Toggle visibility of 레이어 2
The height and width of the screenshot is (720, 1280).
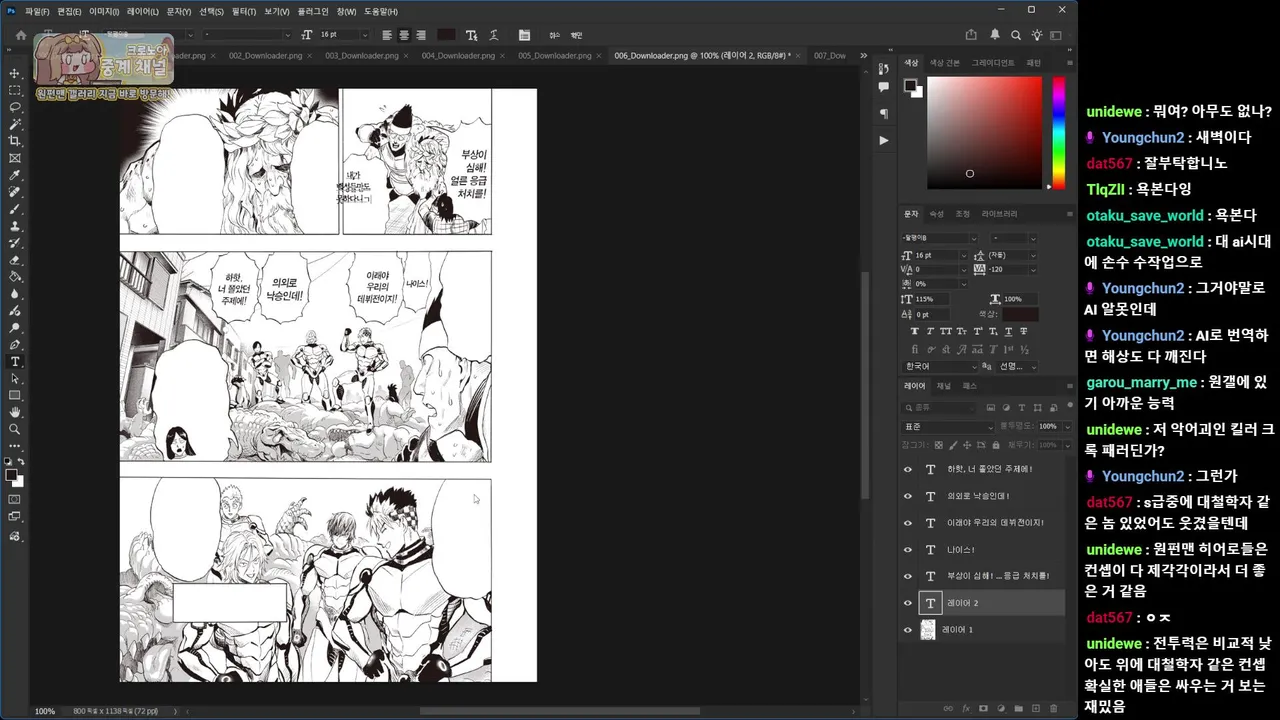908,603
